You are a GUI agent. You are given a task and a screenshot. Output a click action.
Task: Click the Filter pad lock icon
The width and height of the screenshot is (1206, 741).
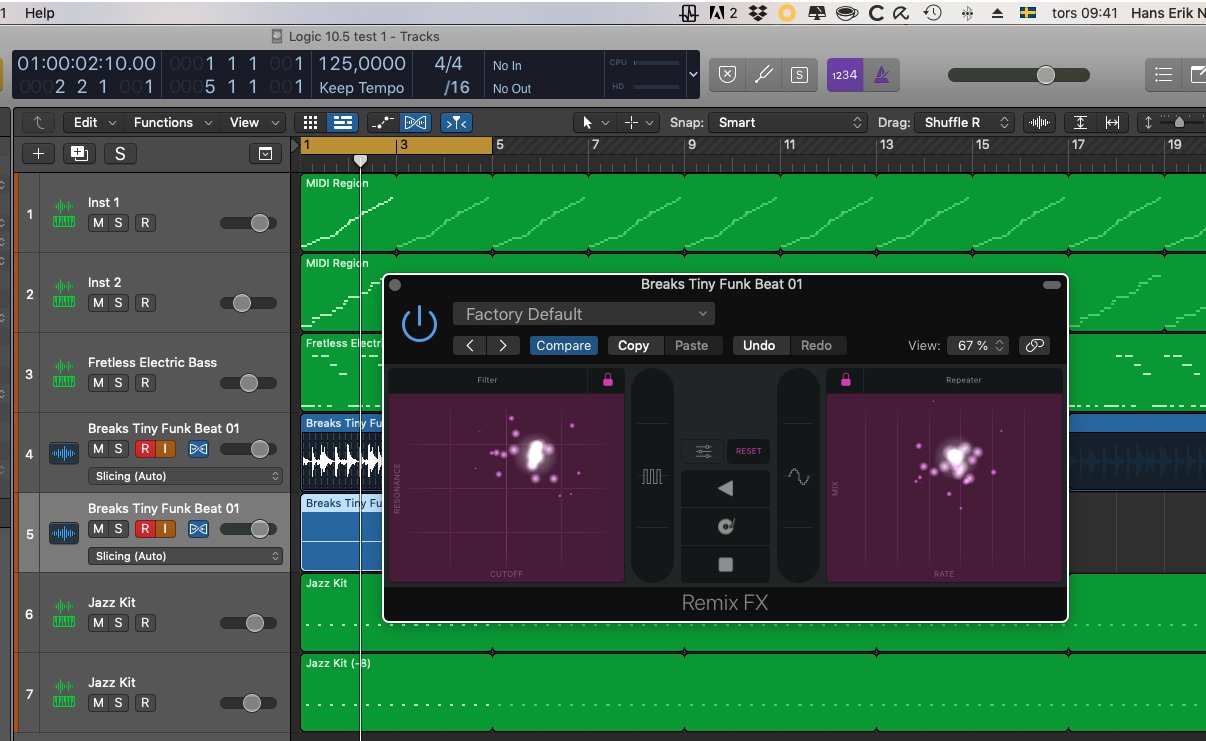click(607, 380)
